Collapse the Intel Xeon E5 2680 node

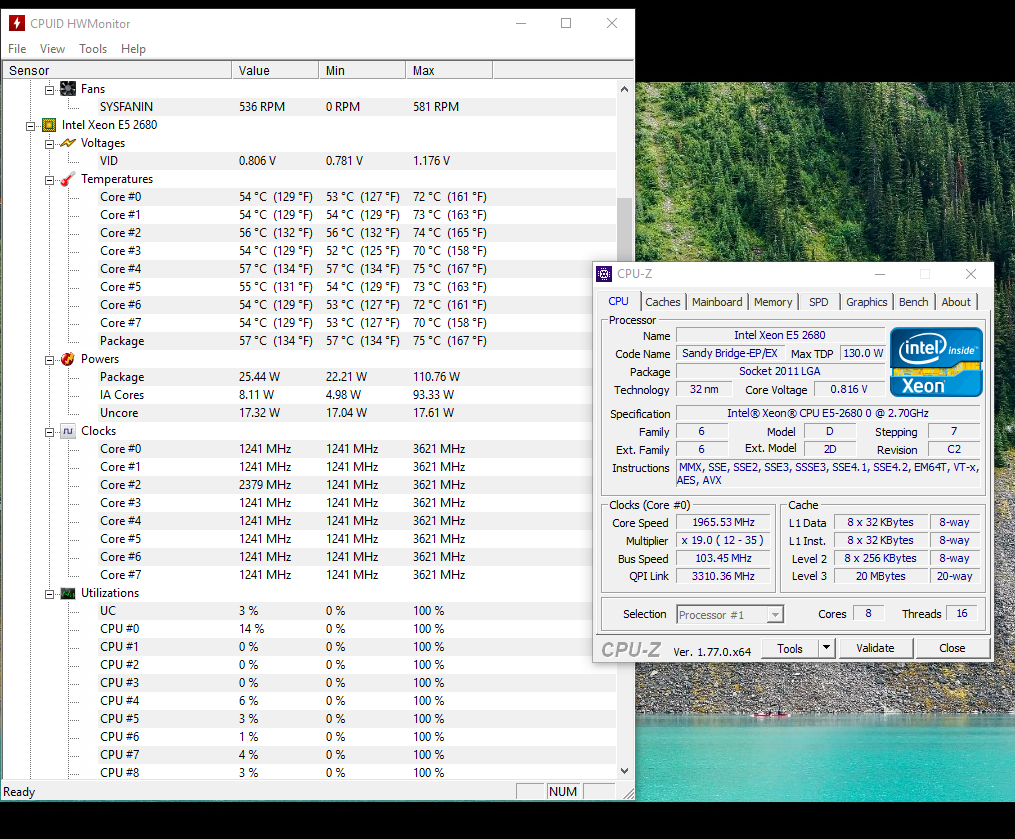point(30,126)
